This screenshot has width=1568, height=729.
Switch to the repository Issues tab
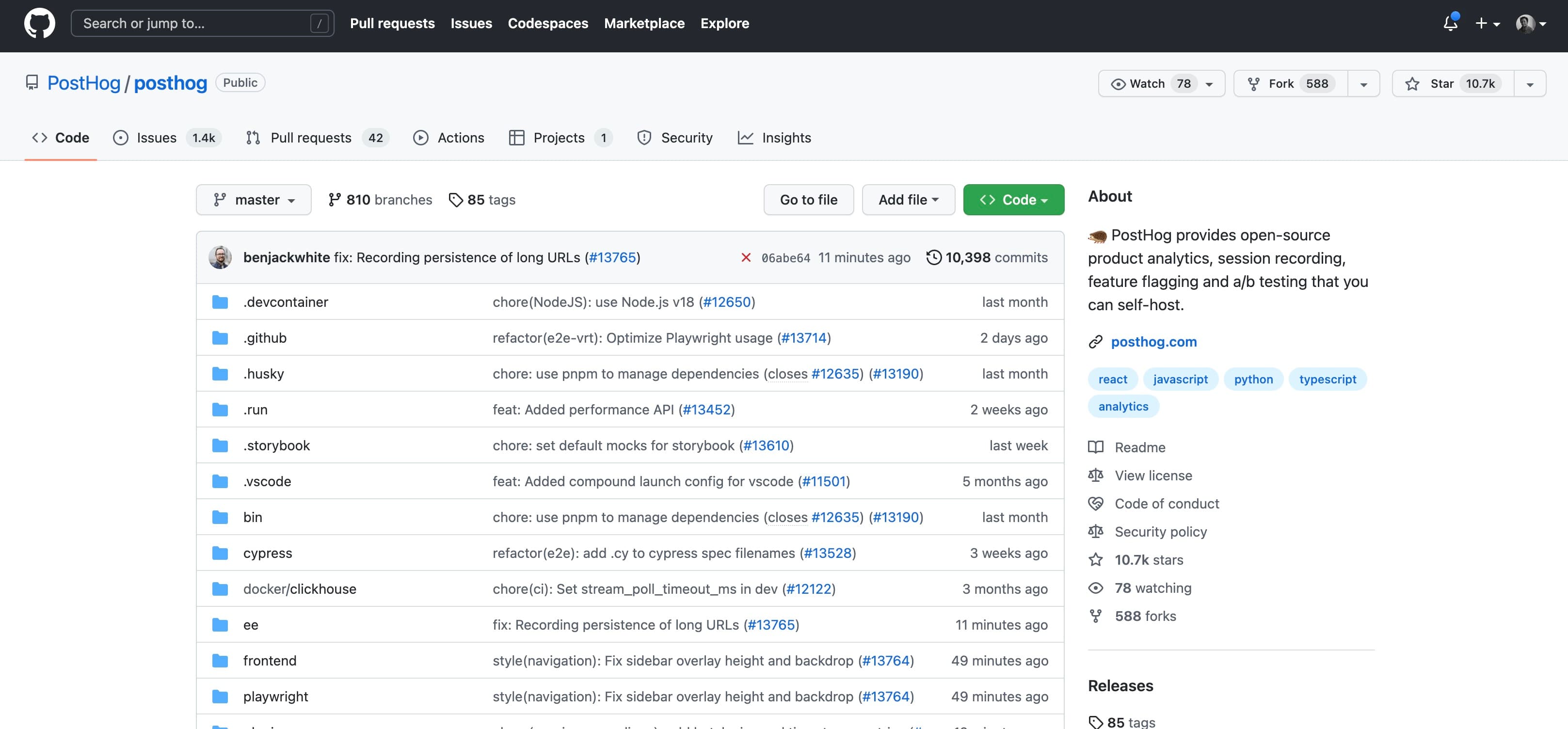point(167,138)
